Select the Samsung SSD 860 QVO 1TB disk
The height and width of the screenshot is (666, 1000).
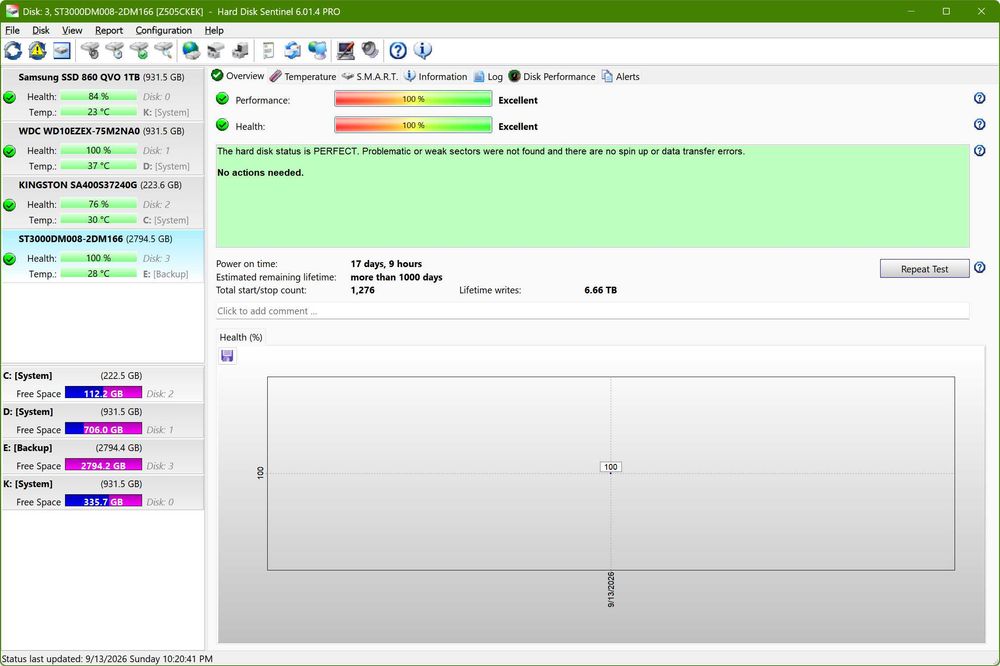(x=102, y=94)
